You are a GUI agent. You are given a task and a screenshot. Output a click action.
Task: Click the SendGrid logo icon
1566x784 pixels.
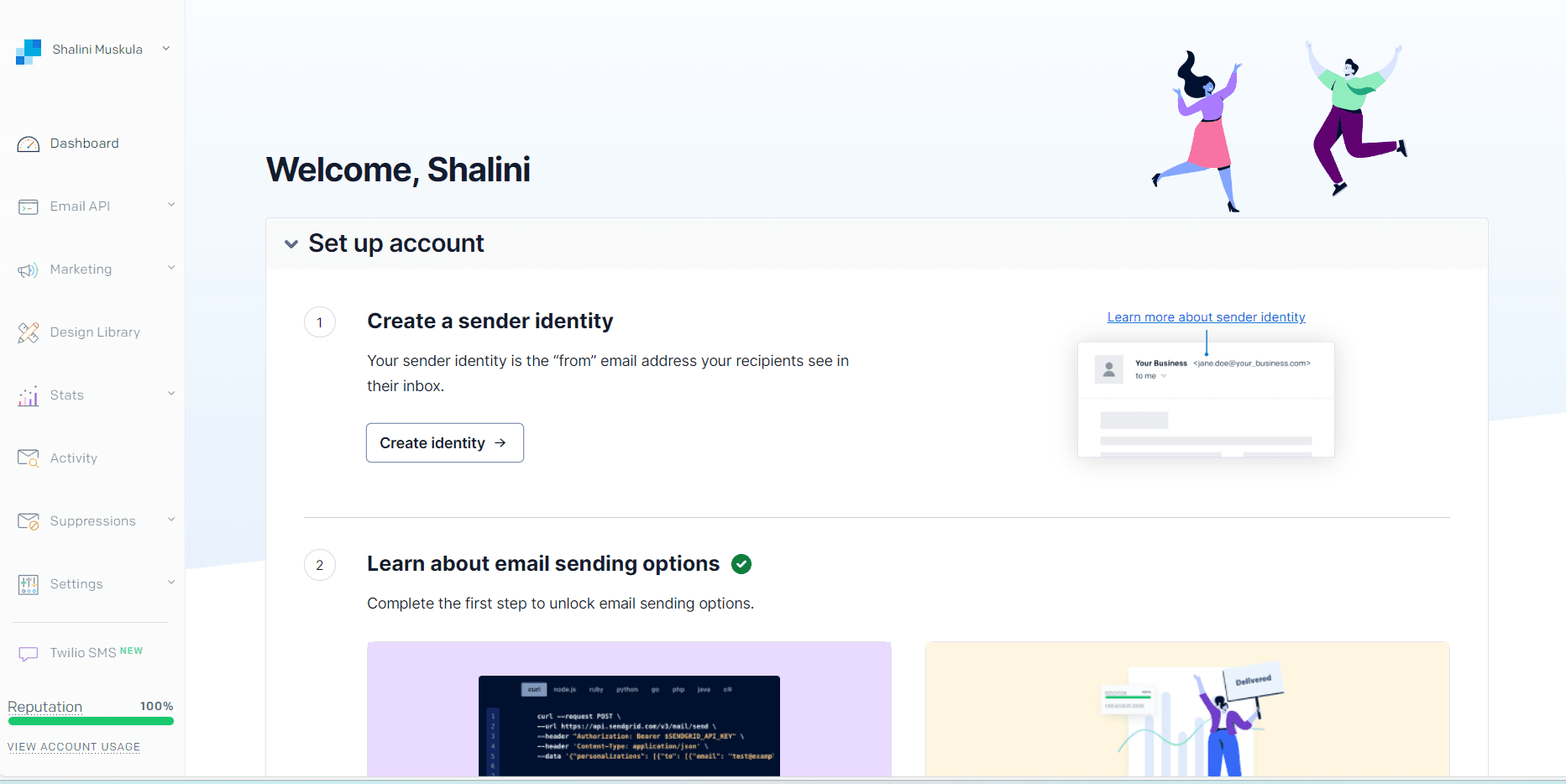(x=29, y=51)
